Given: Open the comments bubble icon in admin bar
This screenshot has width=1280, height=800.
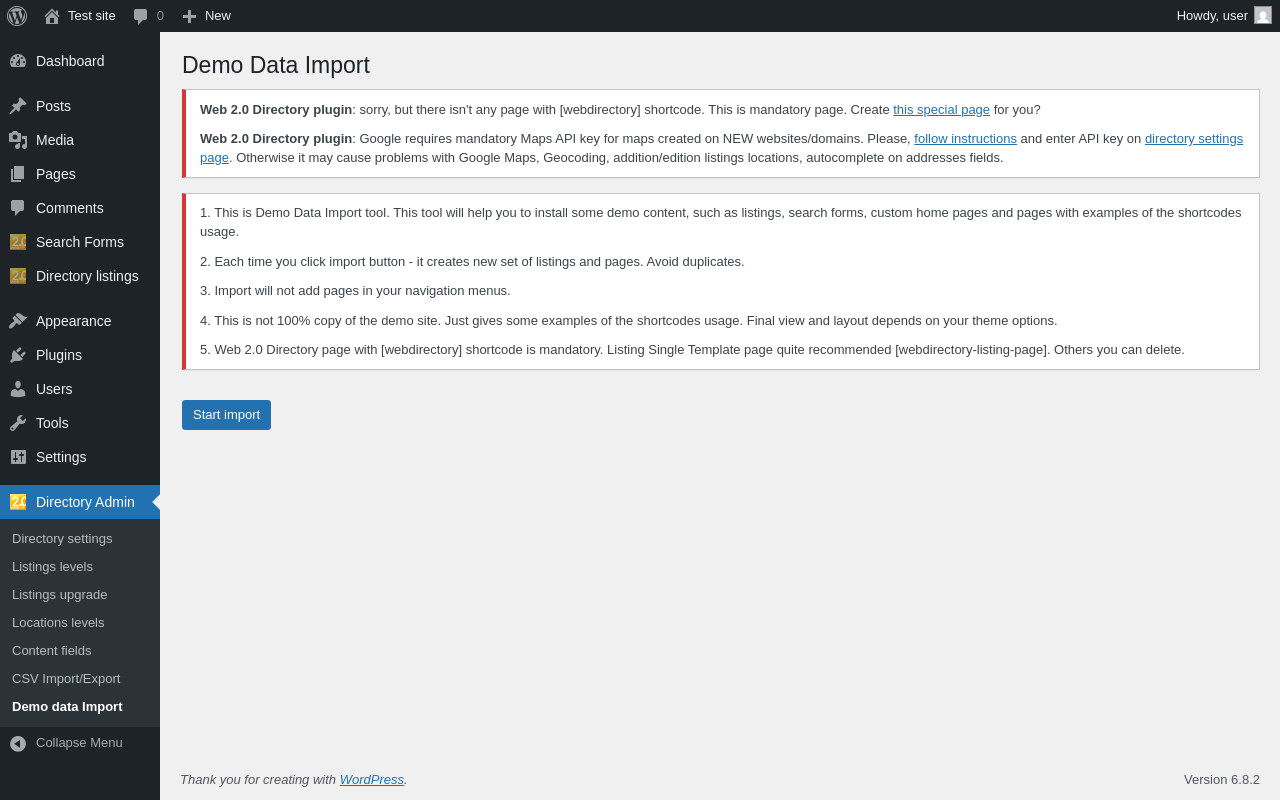Looking at the screenshot, I should click(140, 16).
